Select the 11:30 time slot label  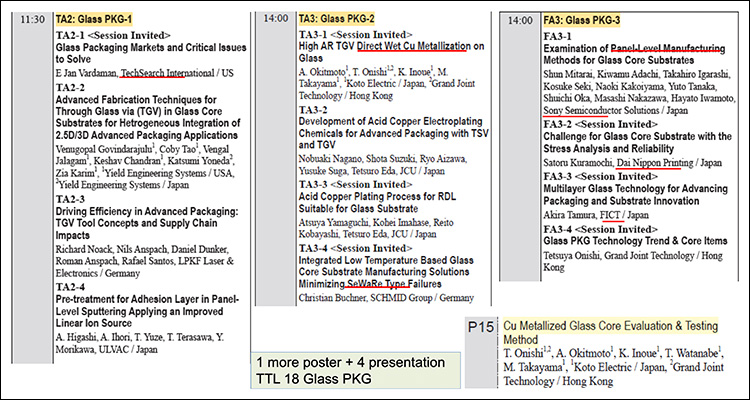click(31, 19)
